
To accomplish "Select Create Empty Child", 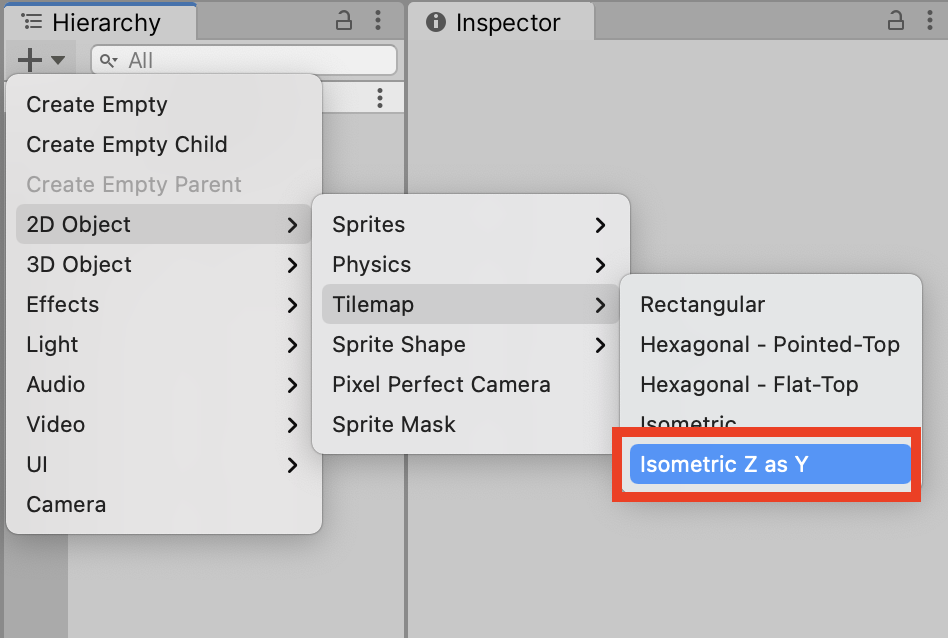I will point(127,144).
